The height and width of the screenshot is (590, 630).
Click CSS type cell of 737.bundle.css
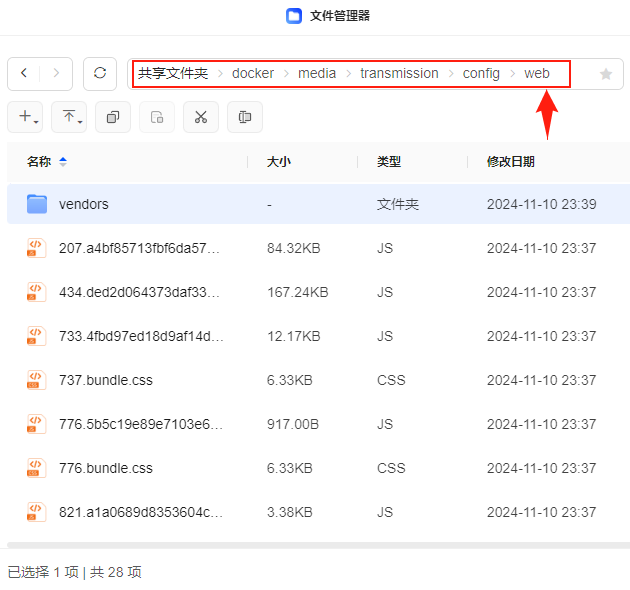coord(391,380)
